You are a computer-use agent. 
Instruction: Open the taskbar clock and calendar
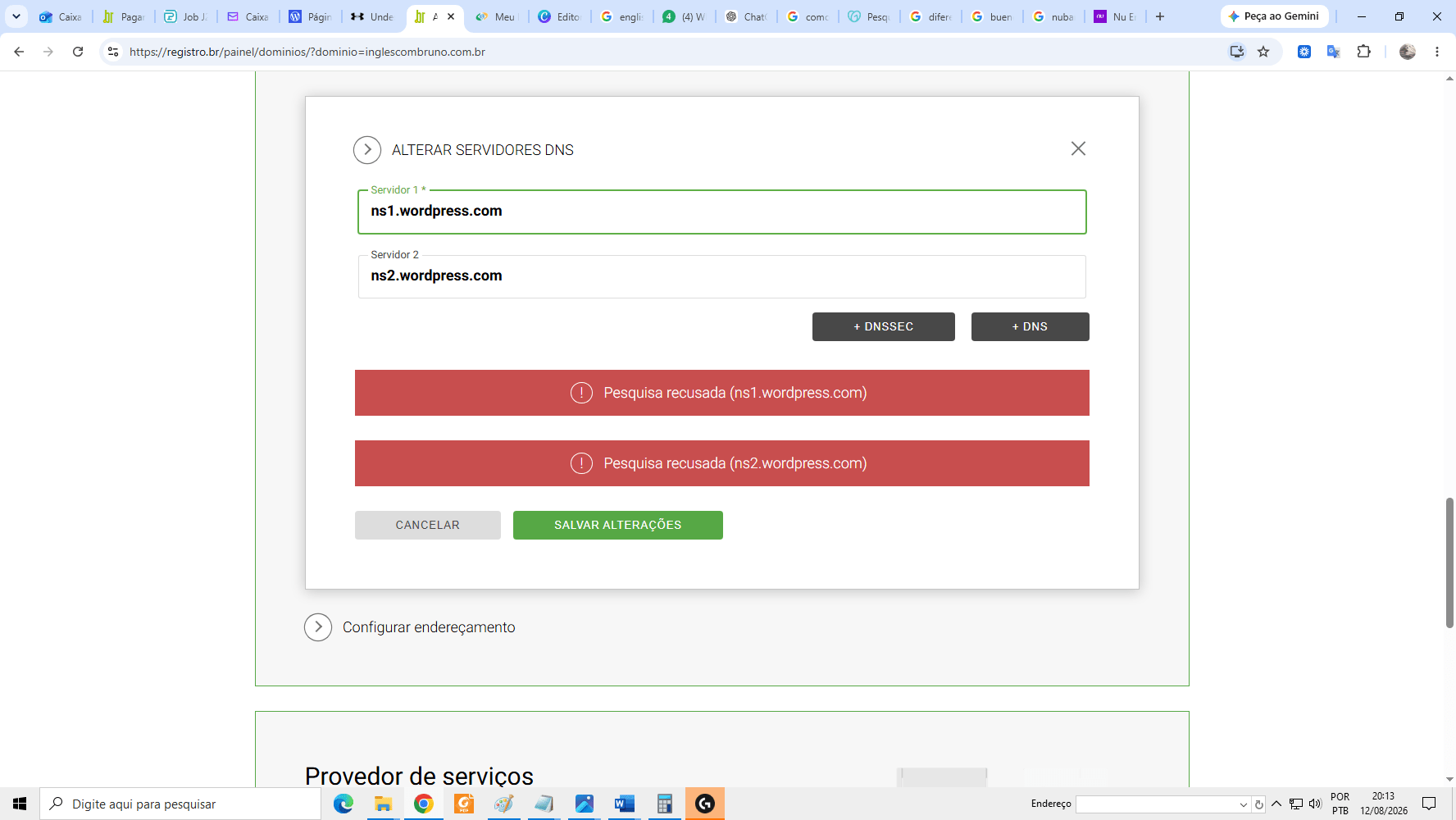pos(1384,804)
